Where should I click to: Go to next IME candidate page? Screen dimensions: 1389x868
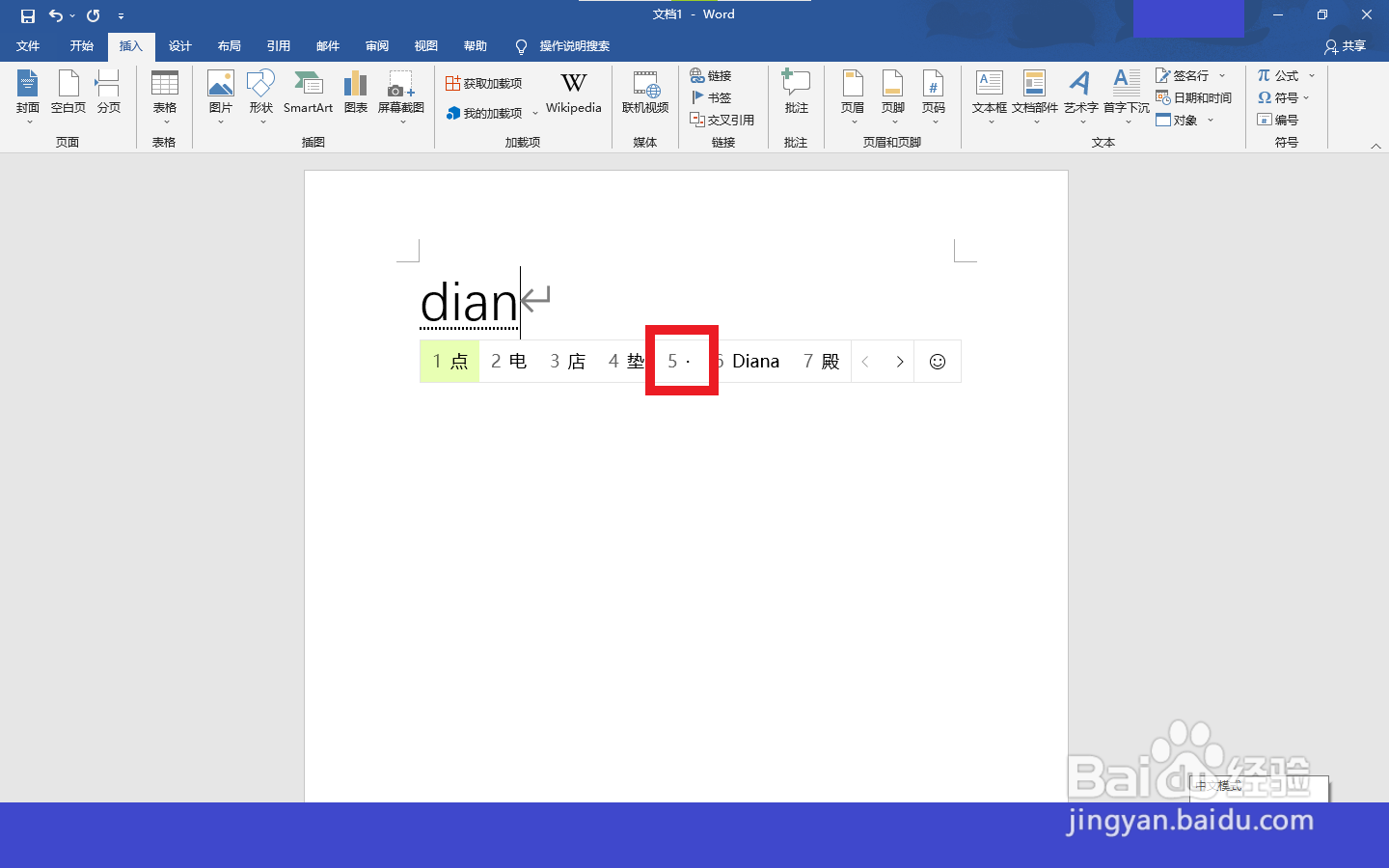coord(899,362)
